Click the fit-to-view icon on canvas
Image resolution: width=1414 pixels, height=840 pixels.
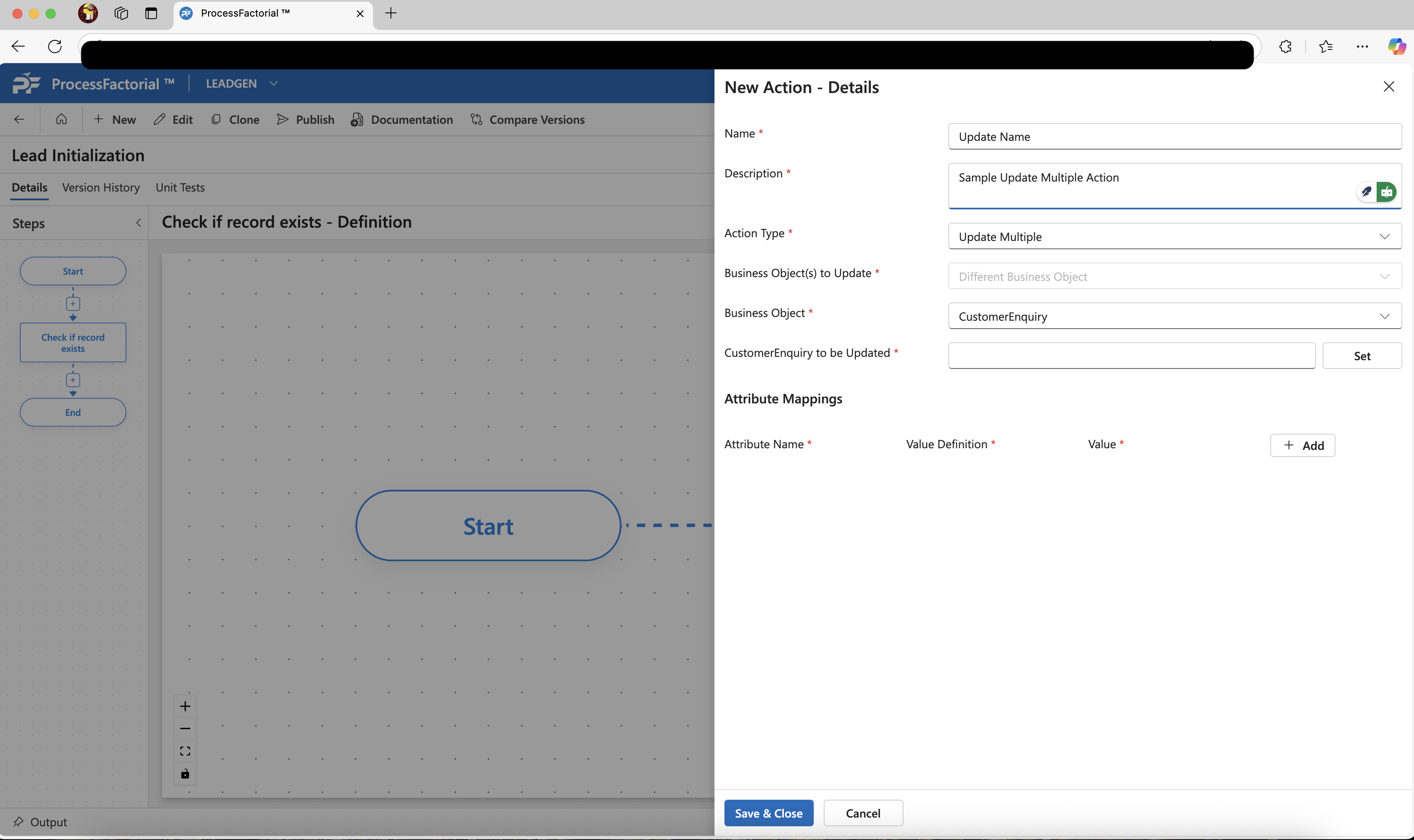185,751
